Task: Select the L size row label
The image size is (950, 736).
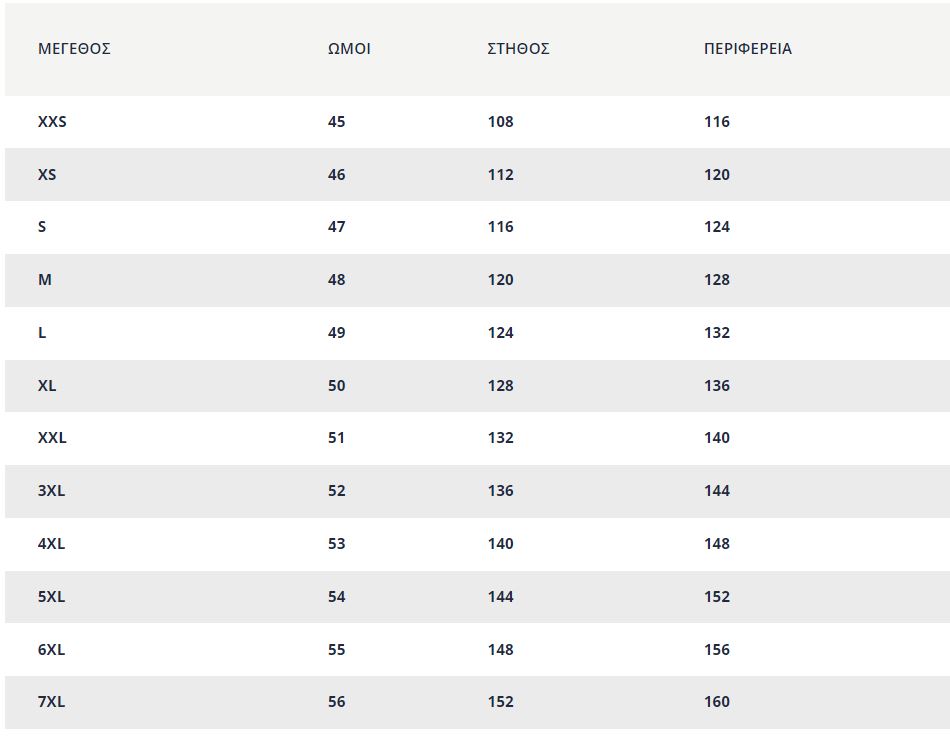Action: point(42,333)
